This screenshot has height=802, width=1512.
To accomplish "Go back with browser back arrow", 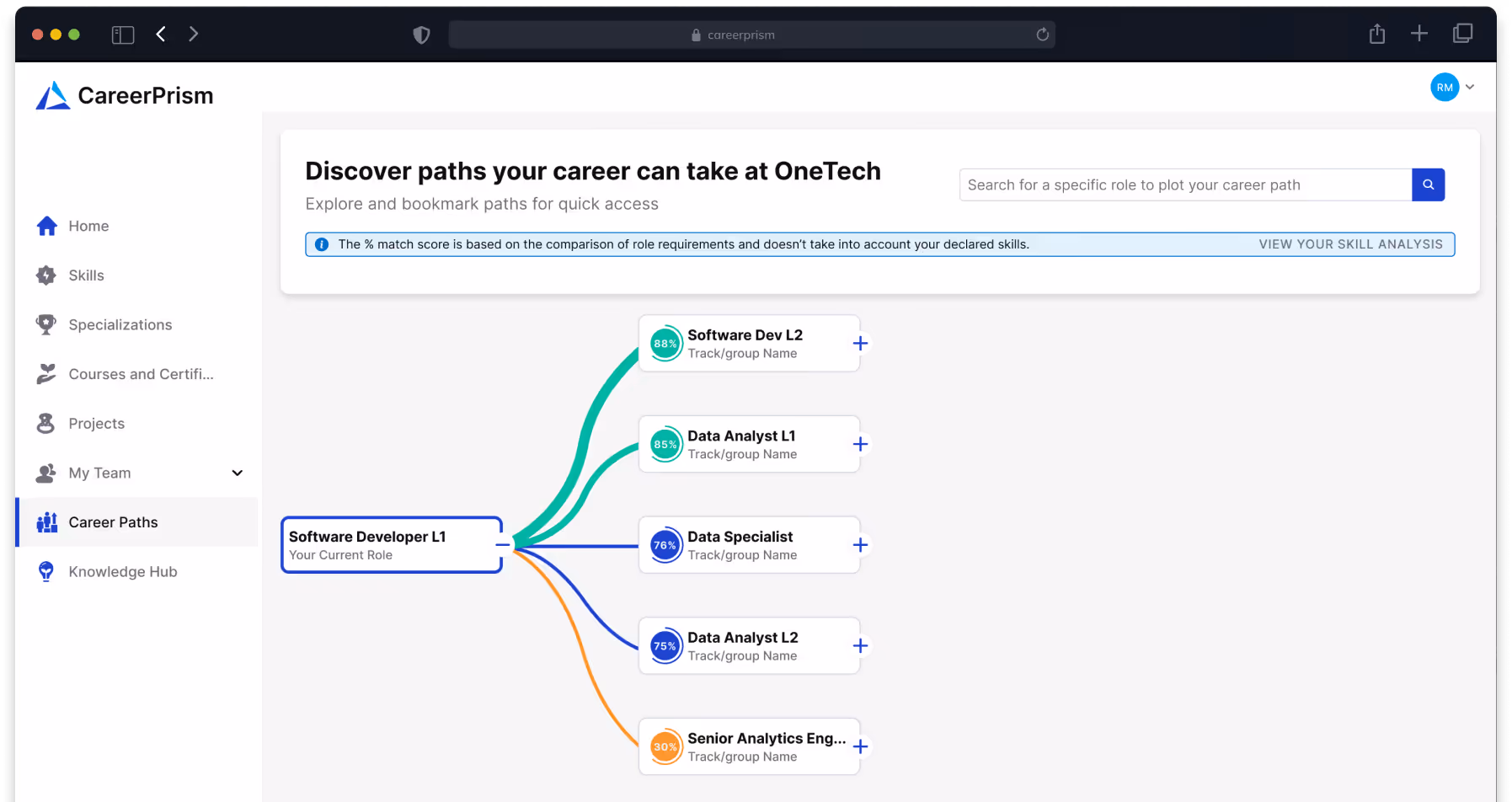I will 161,34.
